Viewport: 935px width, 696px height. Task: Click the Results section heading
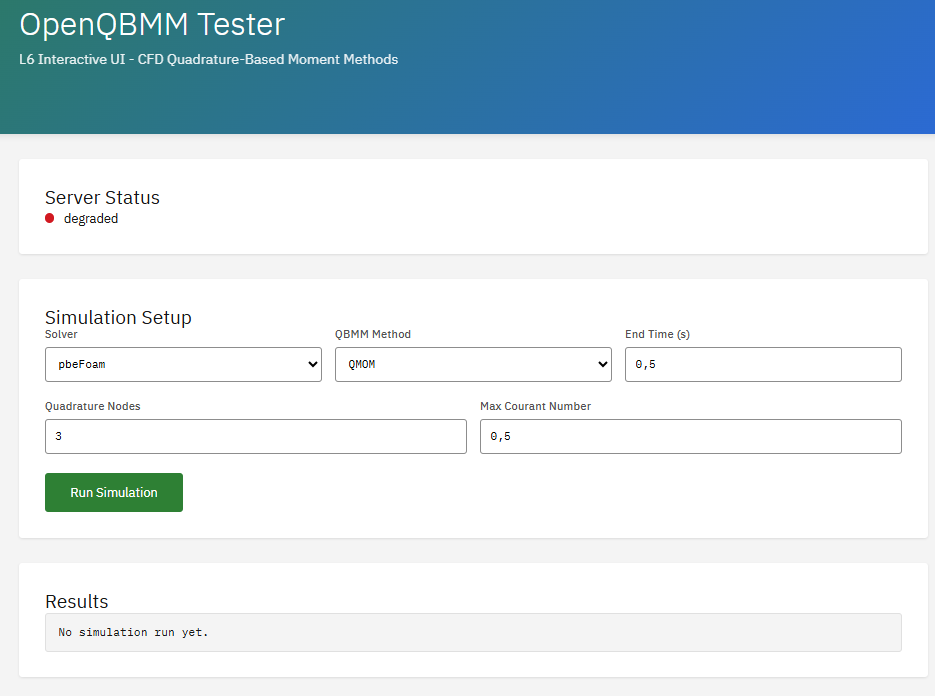(x=77, y=601)
